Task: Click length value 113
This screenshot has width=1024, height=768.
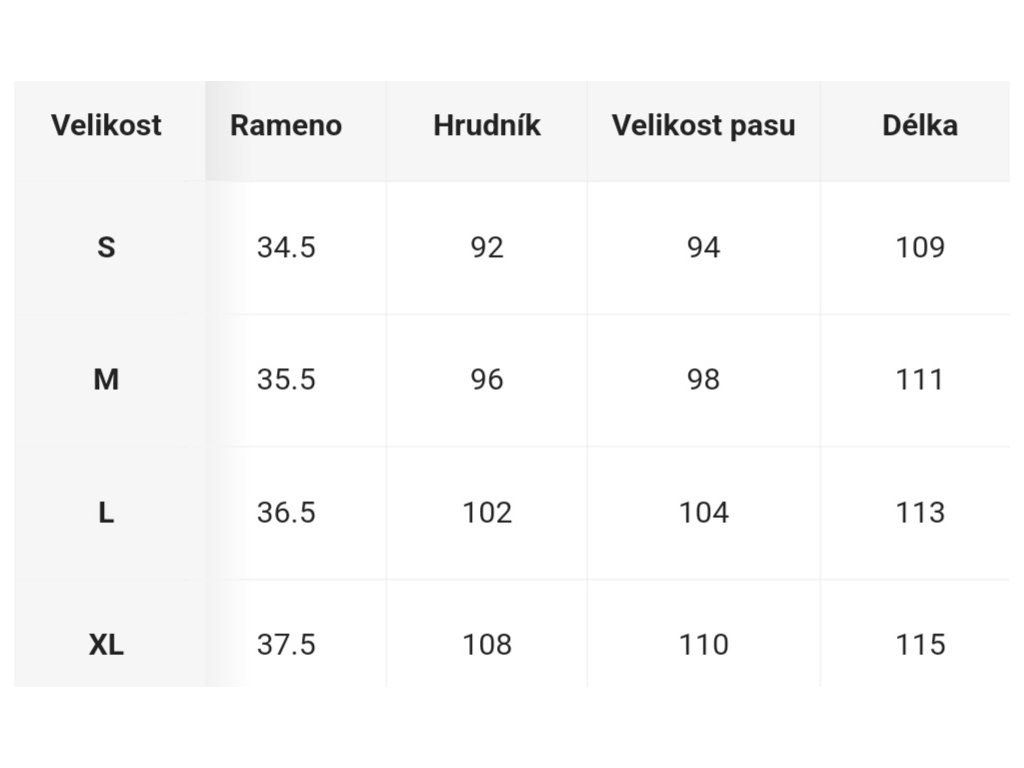Action: coord(920,513)
